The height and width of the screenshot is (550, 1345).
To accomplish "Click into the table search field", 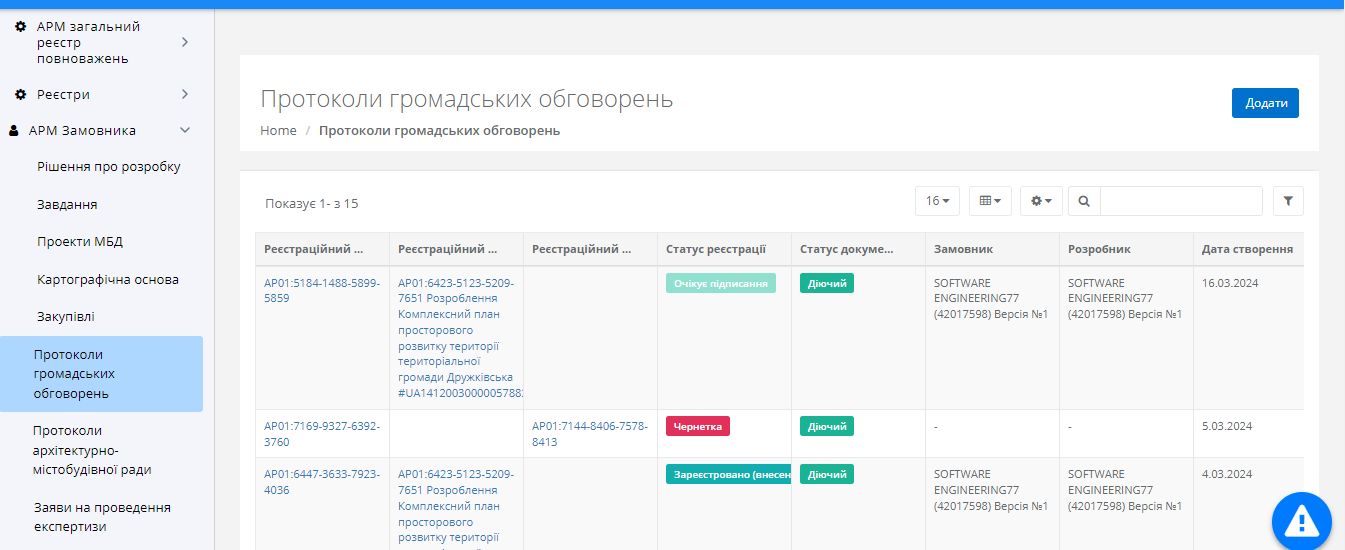I will coord(1180,201).
